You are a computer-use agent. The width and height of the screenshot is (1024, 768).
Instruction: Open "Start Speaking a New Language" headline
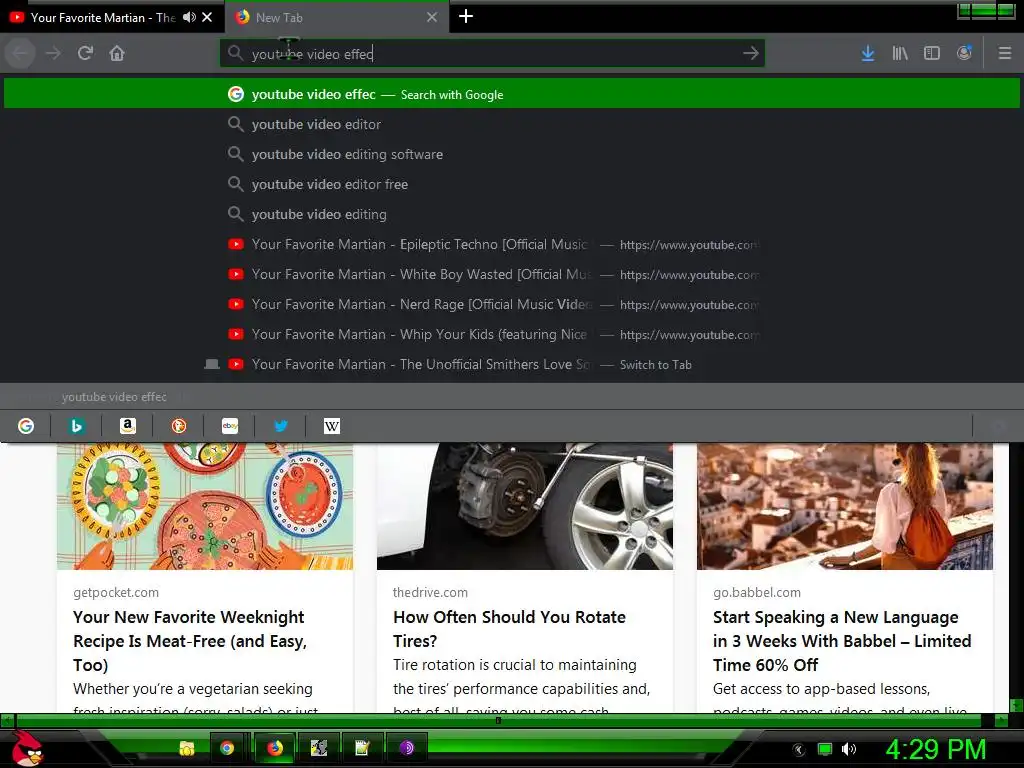tap(842, 641)
